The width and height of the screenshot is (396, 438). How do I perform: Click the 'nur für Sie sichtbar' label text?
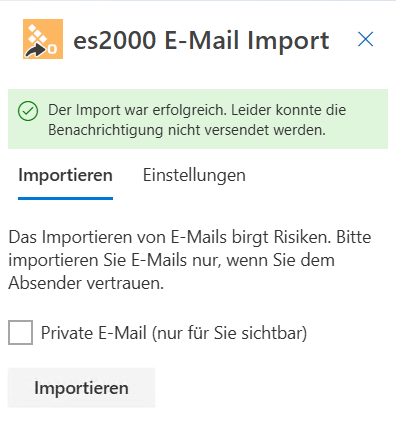(x=229, y=333)
